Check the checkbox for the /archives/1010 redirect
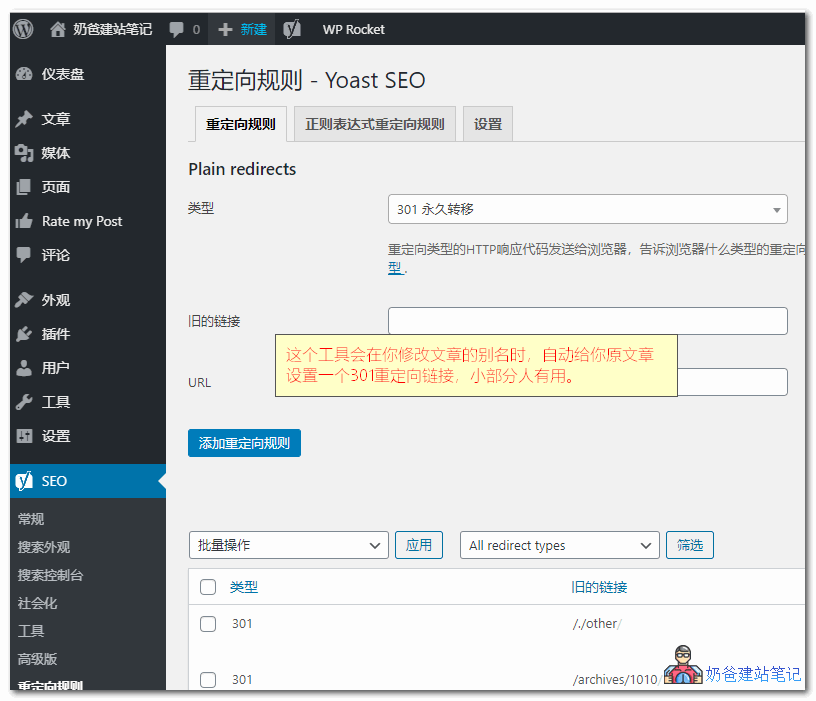Image resolution: width=816 pixels, height=701 pixels. pos(208,680)
